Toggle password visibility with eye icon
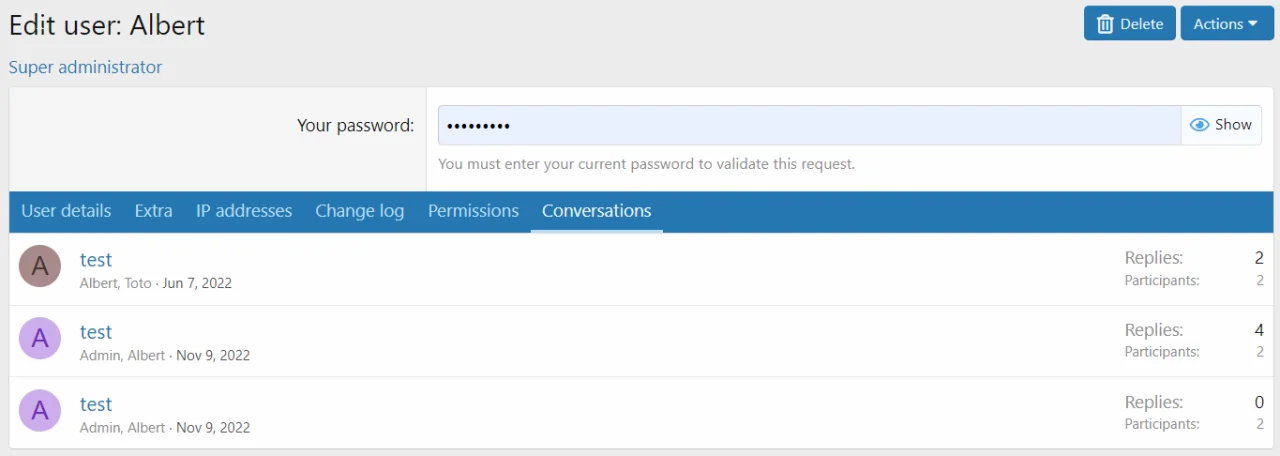 click(x=1200, y=125)
